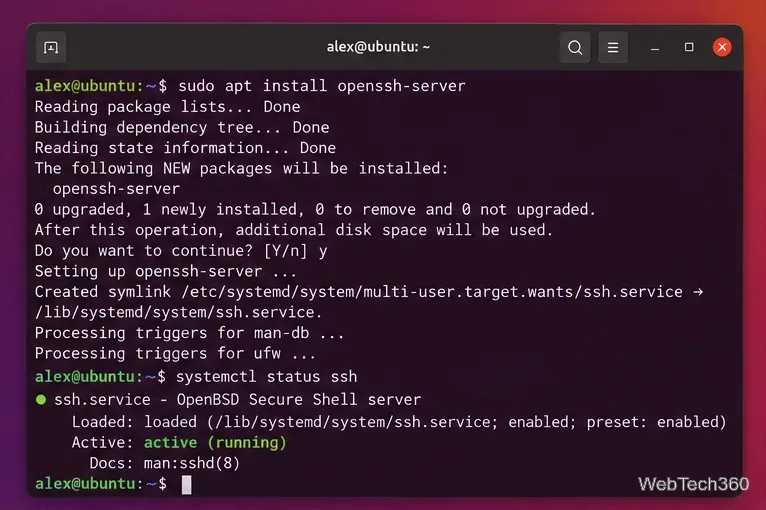The width and height of the screenshot is (766, 510).
Task: Open the hamburger menu
Action: pyautogui.click(x=613, y=47)
